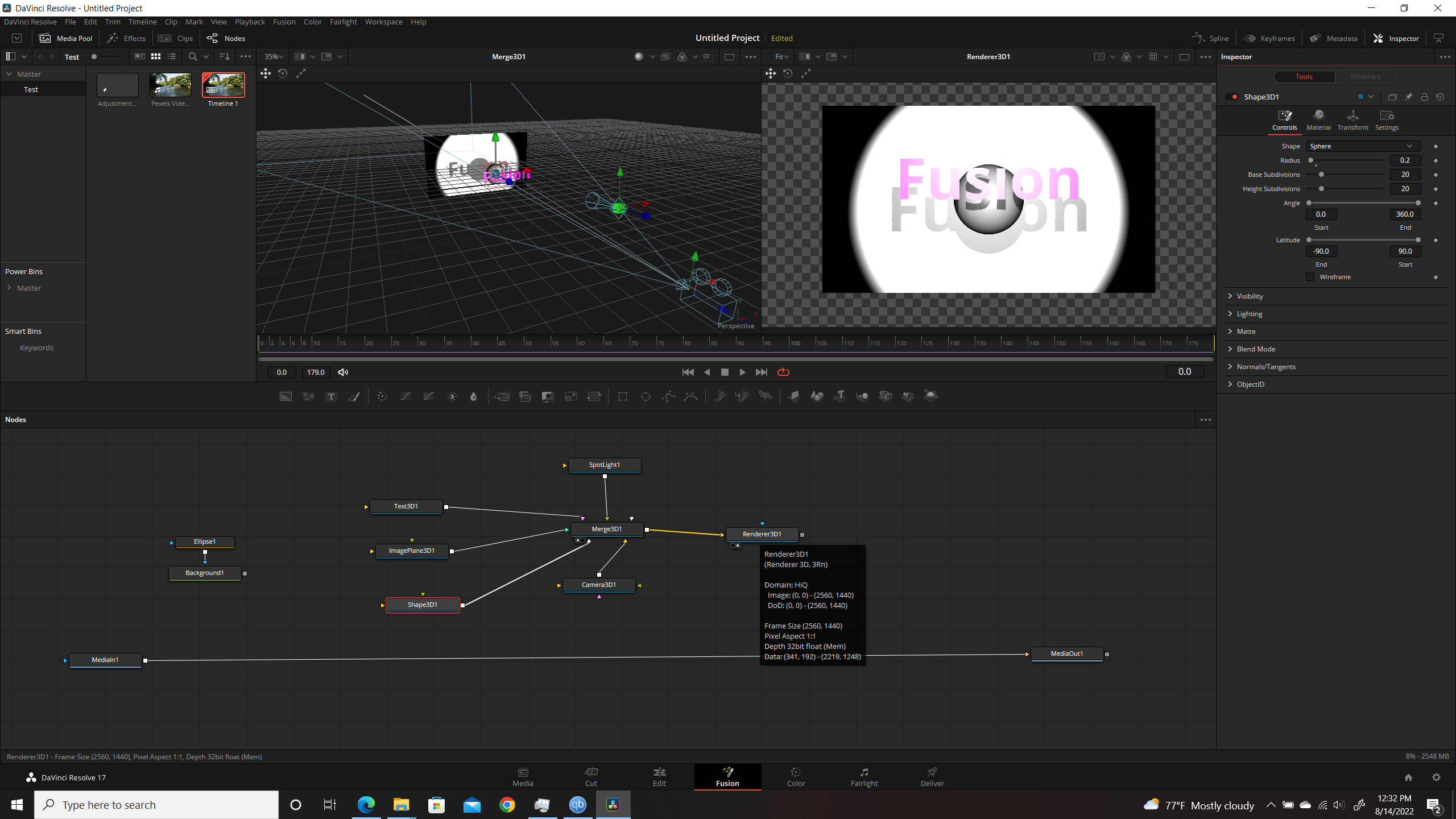Toggle the Keyframes editor panel
This screenshot has height=819, width=1456.
[x=1269, y=38]
